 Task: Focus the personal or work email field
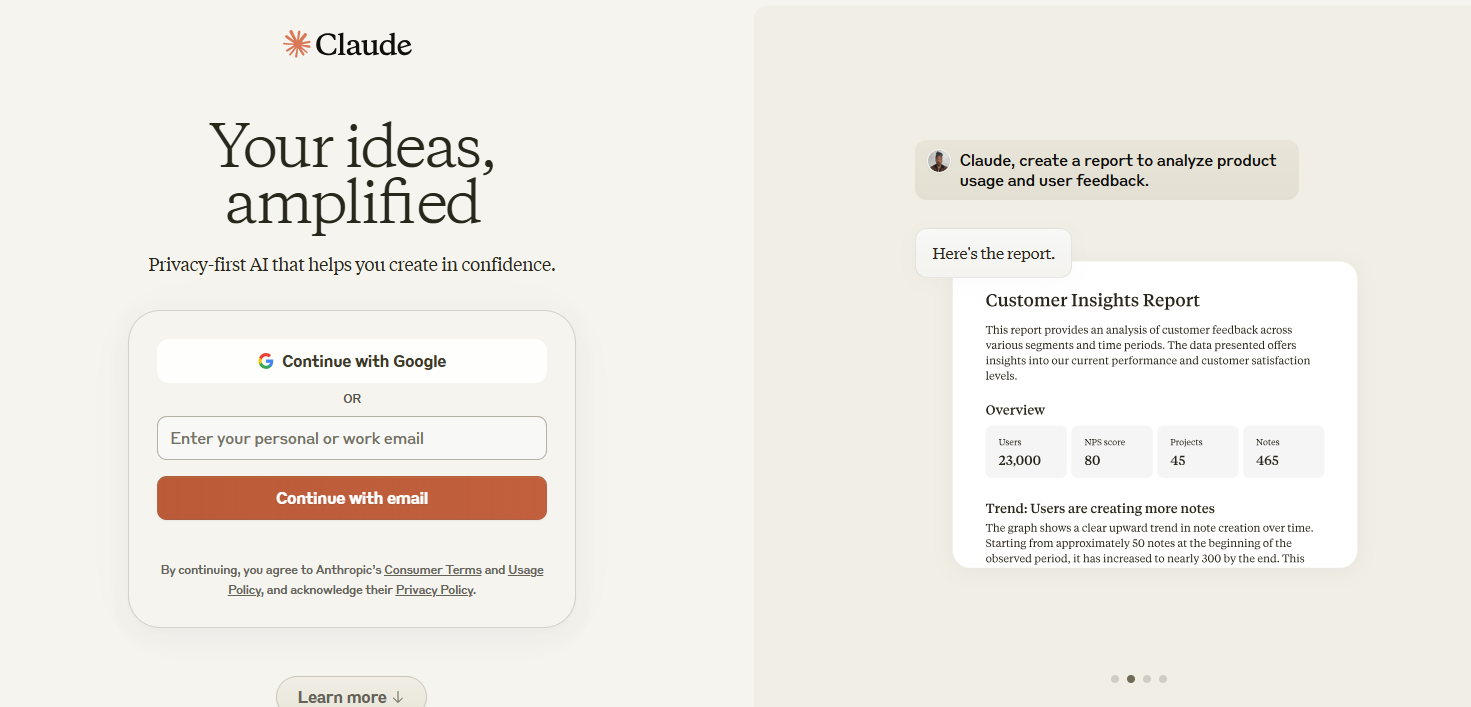[x=352, y=438]
